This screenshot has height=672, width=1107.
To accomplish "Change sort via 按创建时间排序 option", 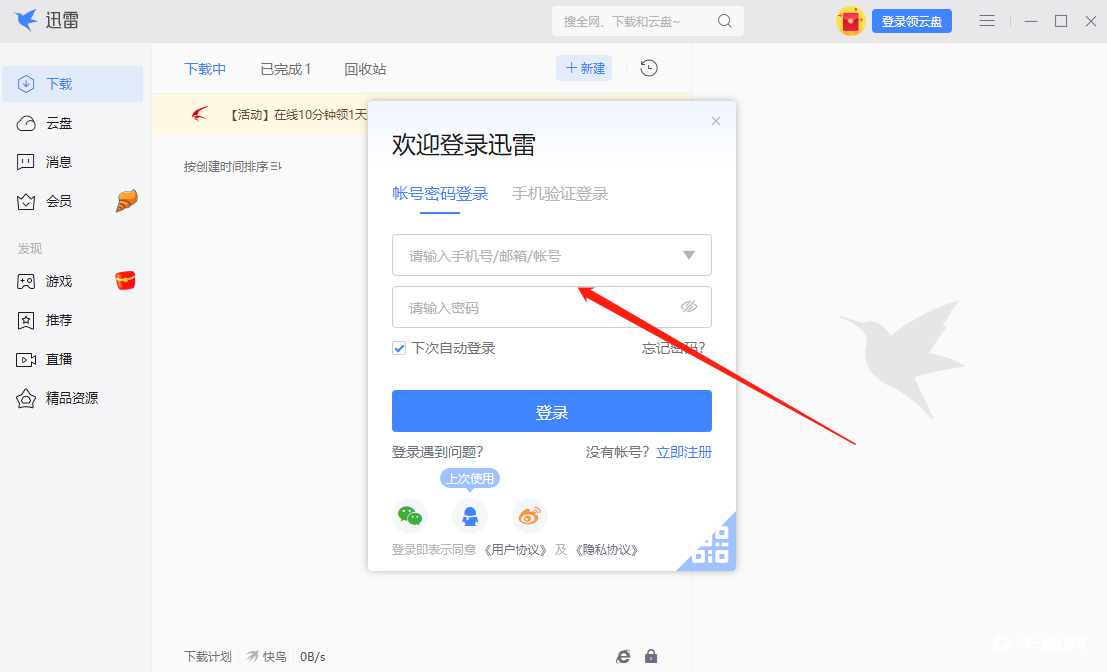I will (231, 167).
